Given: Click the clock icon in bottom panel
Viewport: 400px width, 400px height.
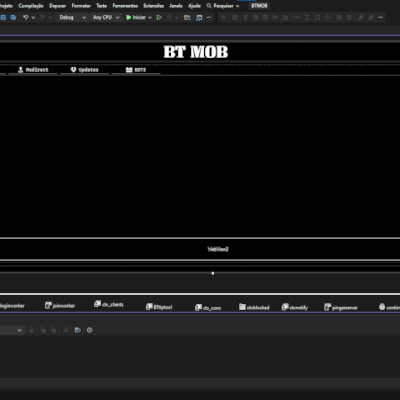Looking at the screenshot, I should (89, 330).
